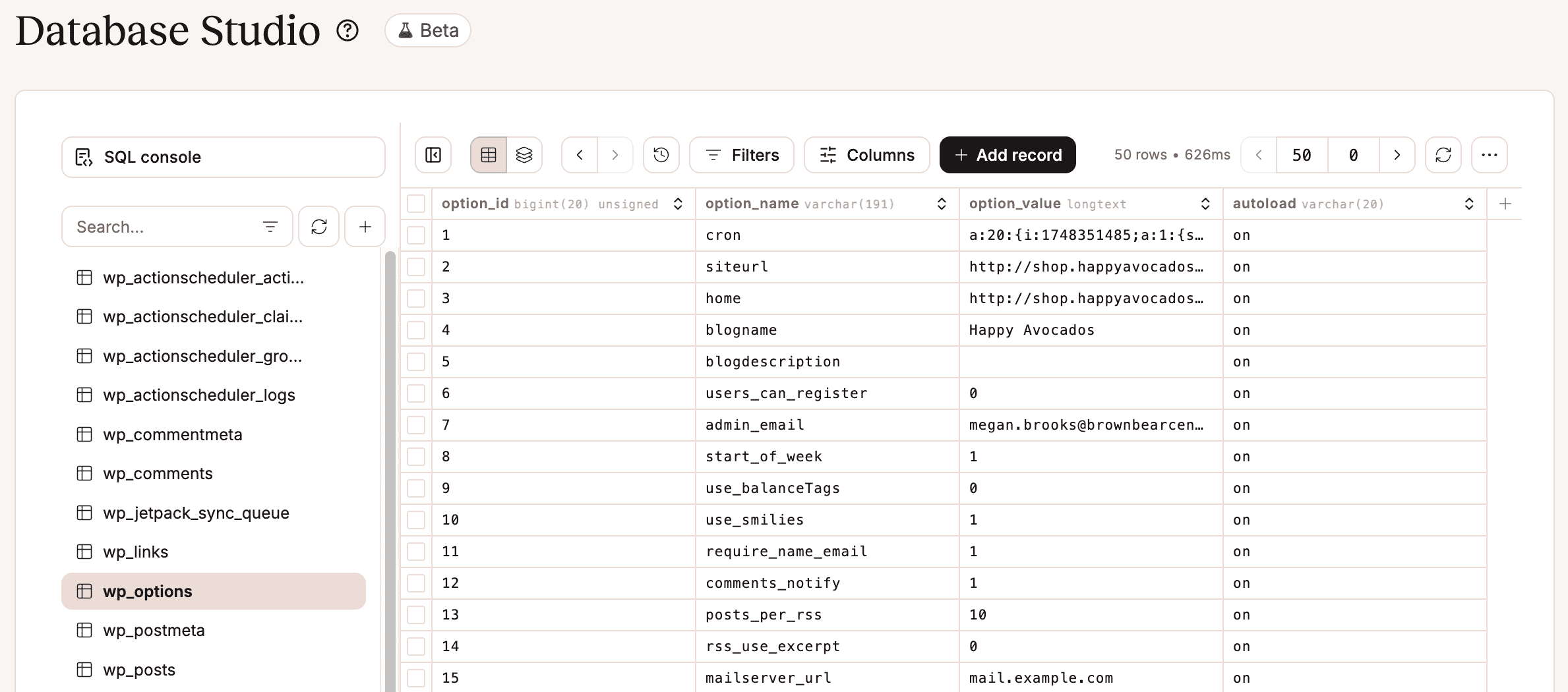The width and height of the screenshot is (1568, 692).
Task: Open the Columns settings
Action: point(867,155)
